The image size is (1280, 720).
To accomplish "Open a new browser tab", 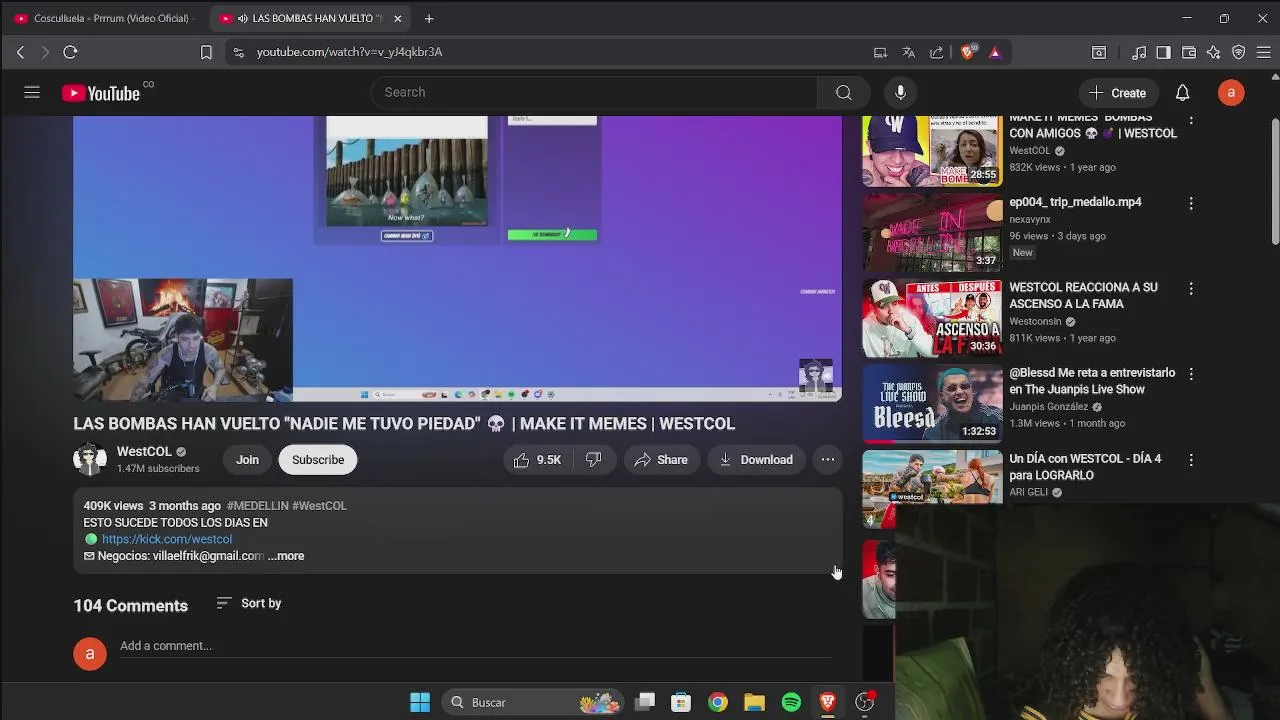I will pos(429,18).
